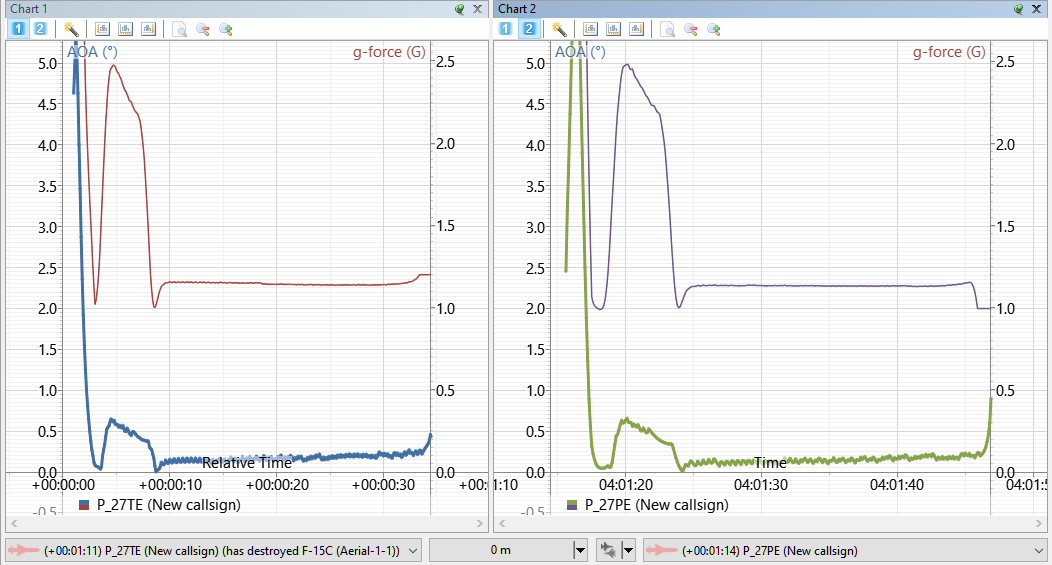
Task: Pin the Chart 1 panel
Action: click(x=460, y=9)
